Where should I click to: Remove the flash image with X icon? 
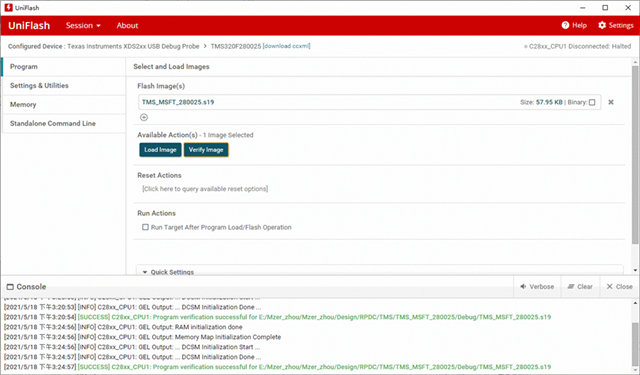tap(611, 102)
